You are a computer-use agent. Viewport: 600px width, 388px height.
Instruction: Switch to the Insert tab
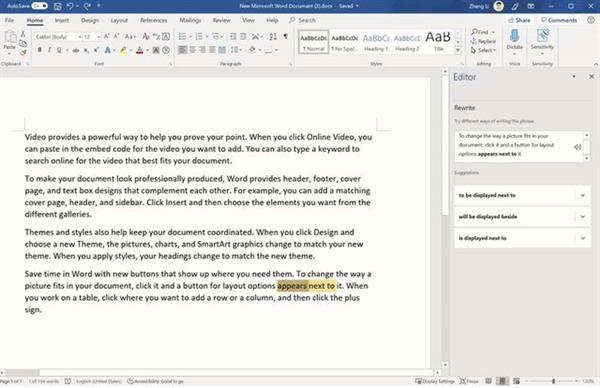(62, 20)
